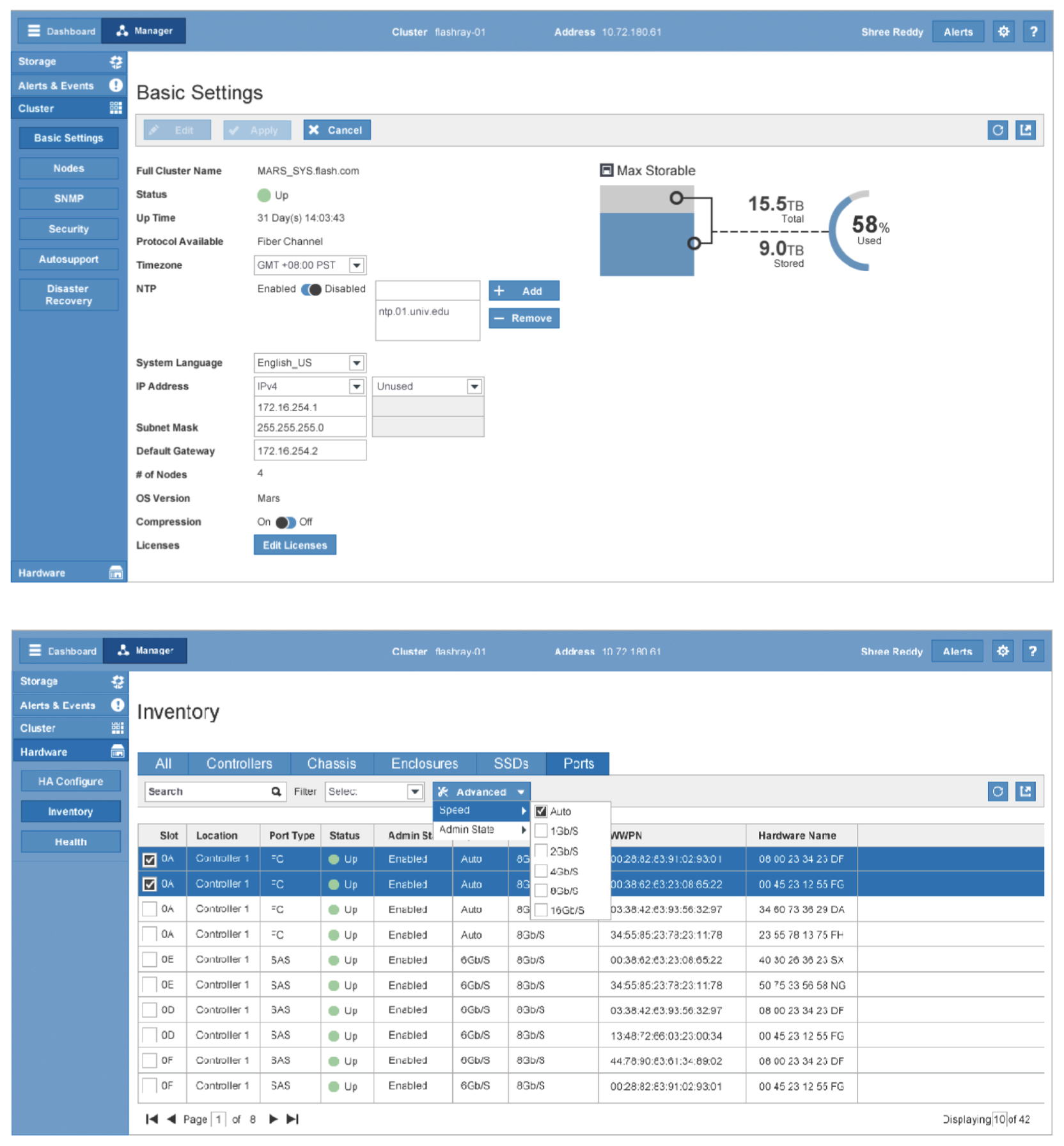Click the Edit Licenses button
The image size is (1064, 1146).
pos(295,546)
